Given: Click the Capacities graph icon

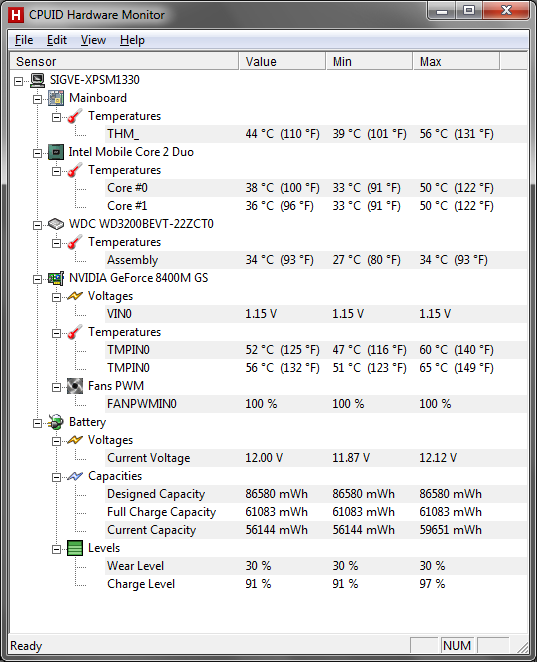Looking at the screenshot, I should click(75, 476).
